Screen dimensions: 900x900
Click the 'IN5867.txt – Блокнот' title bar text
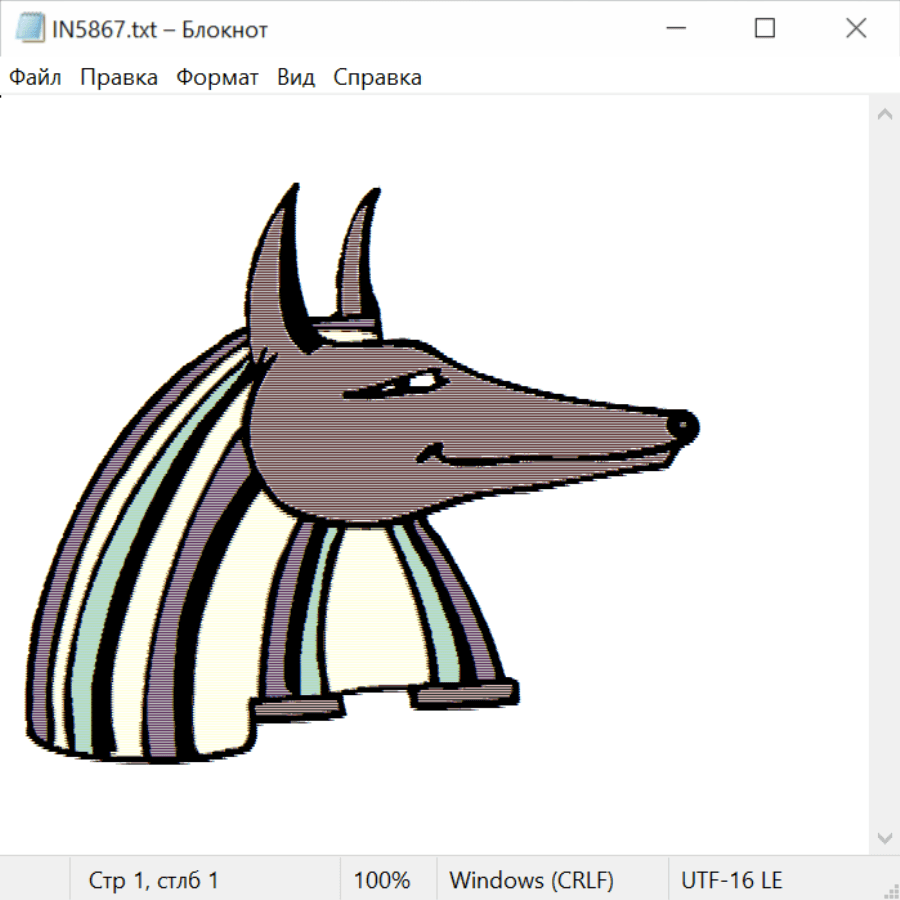[160, 30]
